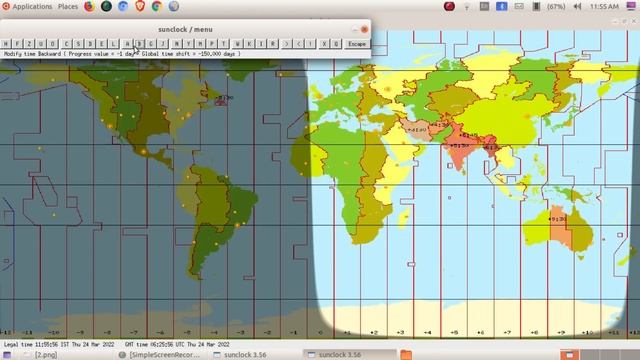Click the X key to execute a command
640x360 pixels.
pyautogui.click(x=324, y=44)
